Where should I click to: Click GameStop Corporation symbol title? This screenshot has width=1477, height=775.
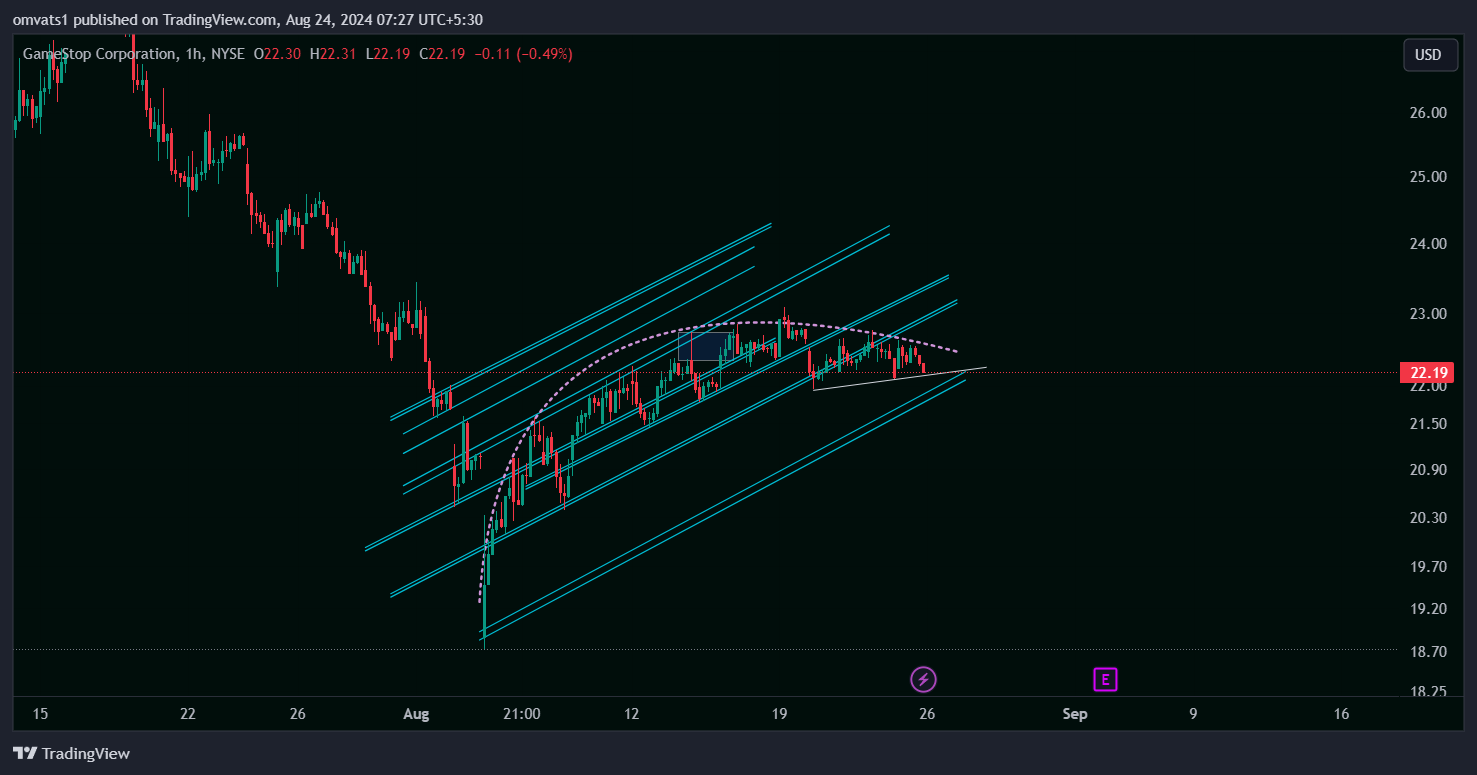(98, 54)
